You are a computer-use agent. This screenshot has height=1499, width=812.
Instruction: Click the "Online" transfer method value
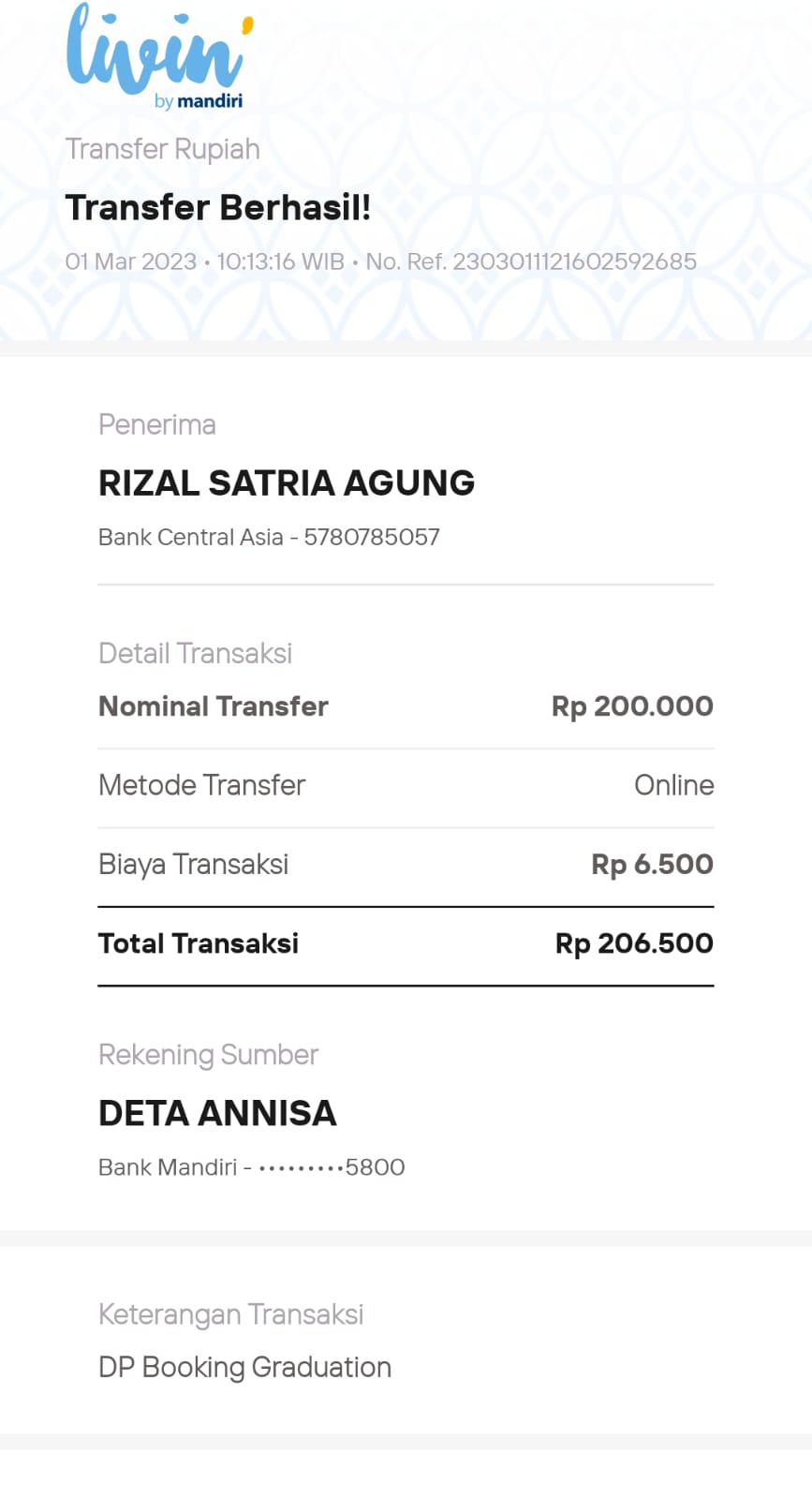tap(673, 785)
